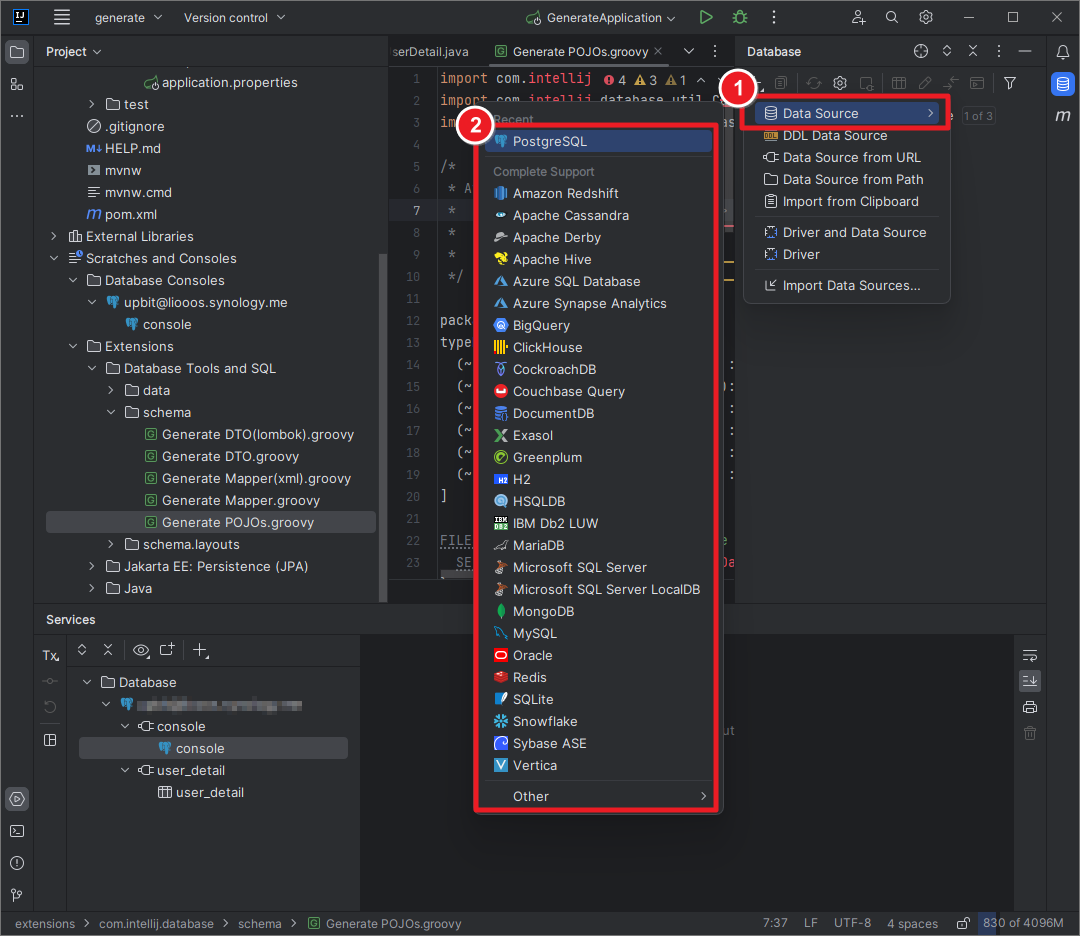1080x936 pixels.
Task: Toggle the Services view options eye icon
Action: point(141,650)
